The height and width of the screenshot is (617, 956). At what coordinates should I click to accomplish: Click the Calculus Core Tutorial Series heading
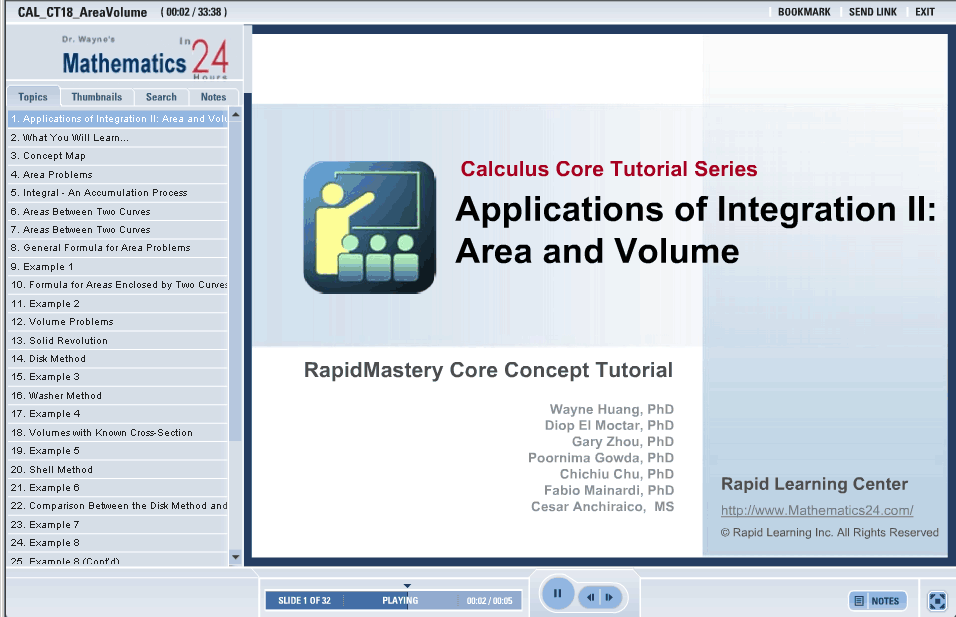pos(608,169)
